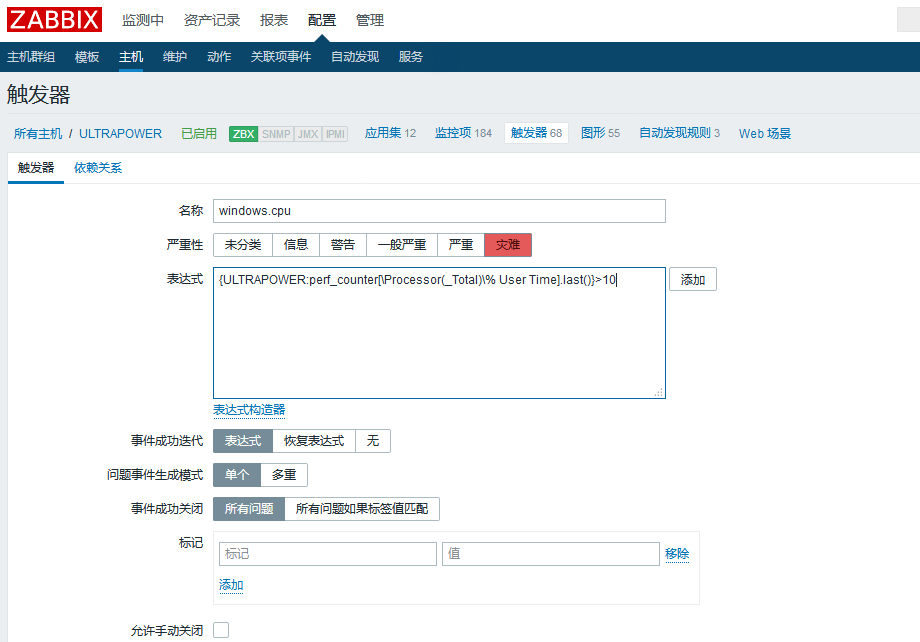Viewport: 920px width, 642px height.
Task: Open 监控项 184 link
Action: (x=464, y=133)
